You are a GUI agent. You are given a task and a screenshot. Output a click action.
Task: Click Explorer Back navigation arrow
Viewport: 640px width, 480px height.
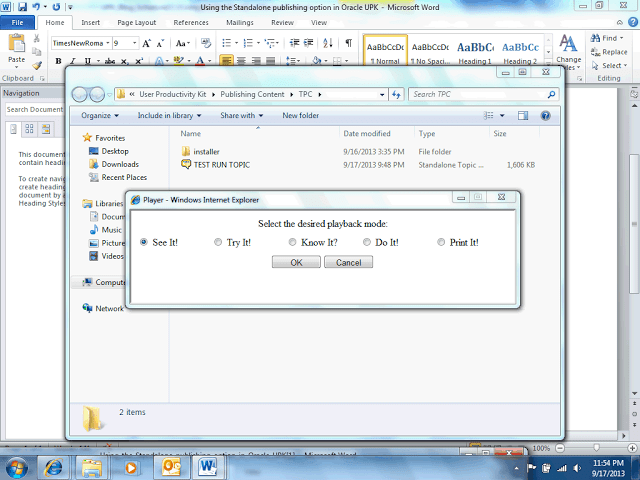[x=80, y=95]
